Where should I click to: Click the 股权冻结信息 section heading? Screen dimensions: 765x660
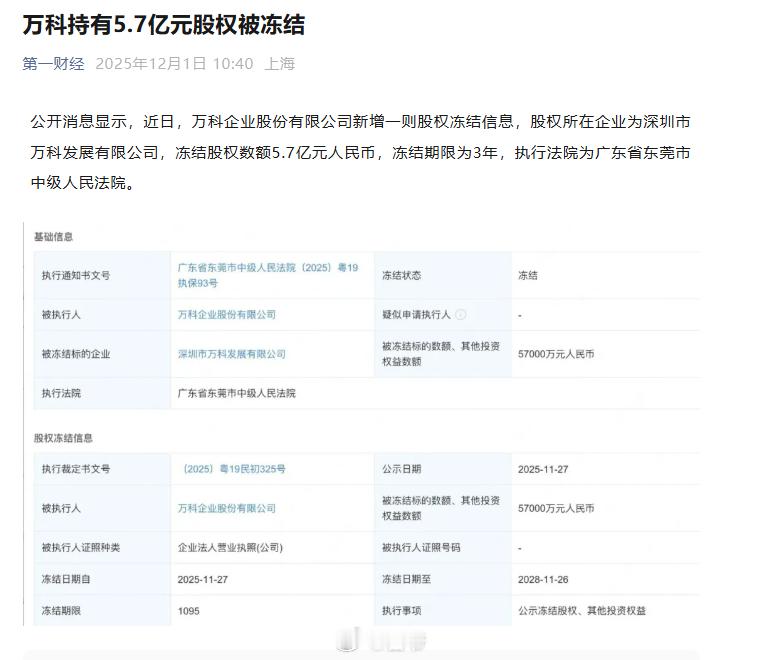(x=63, y=438)
